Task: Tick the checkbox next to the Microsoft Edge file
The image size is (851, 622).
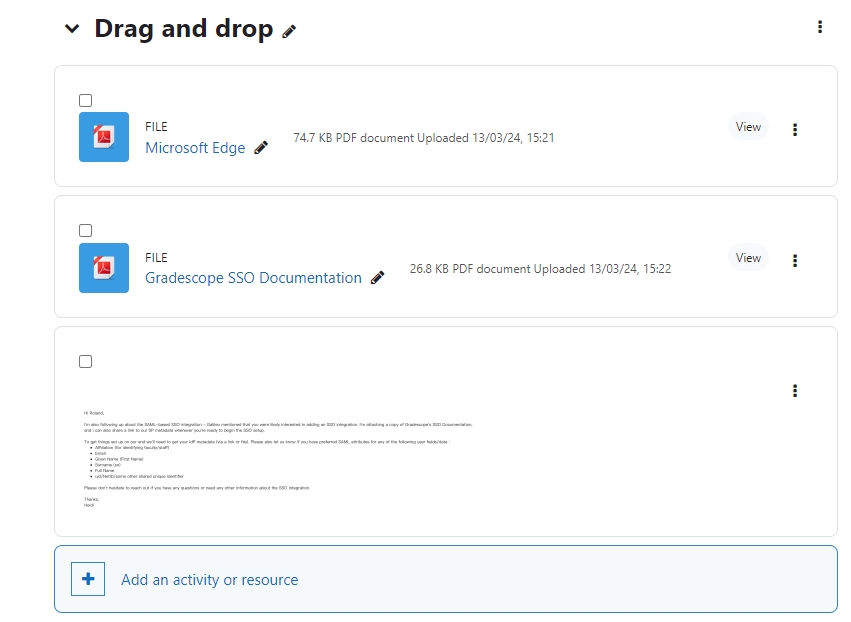Action: (x=85, y=99)
